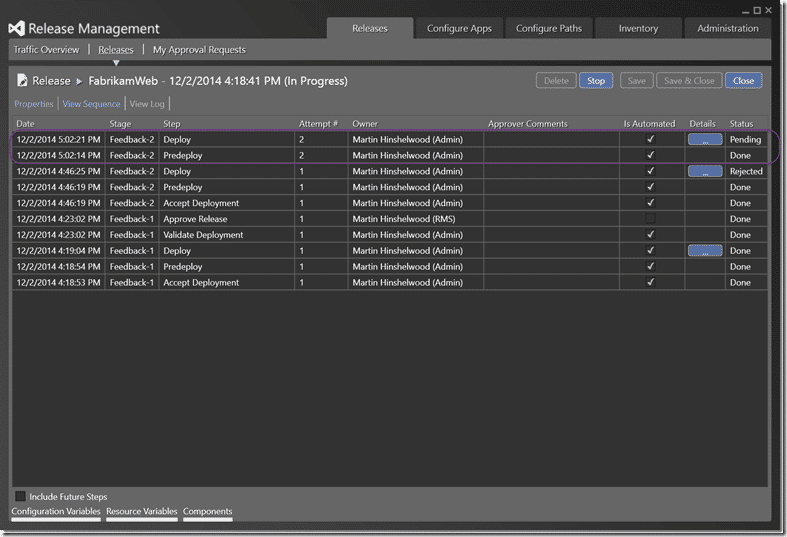The image size is (787, 537).
Task: Expand Configuration Variables section
Action: coord(56,511)
